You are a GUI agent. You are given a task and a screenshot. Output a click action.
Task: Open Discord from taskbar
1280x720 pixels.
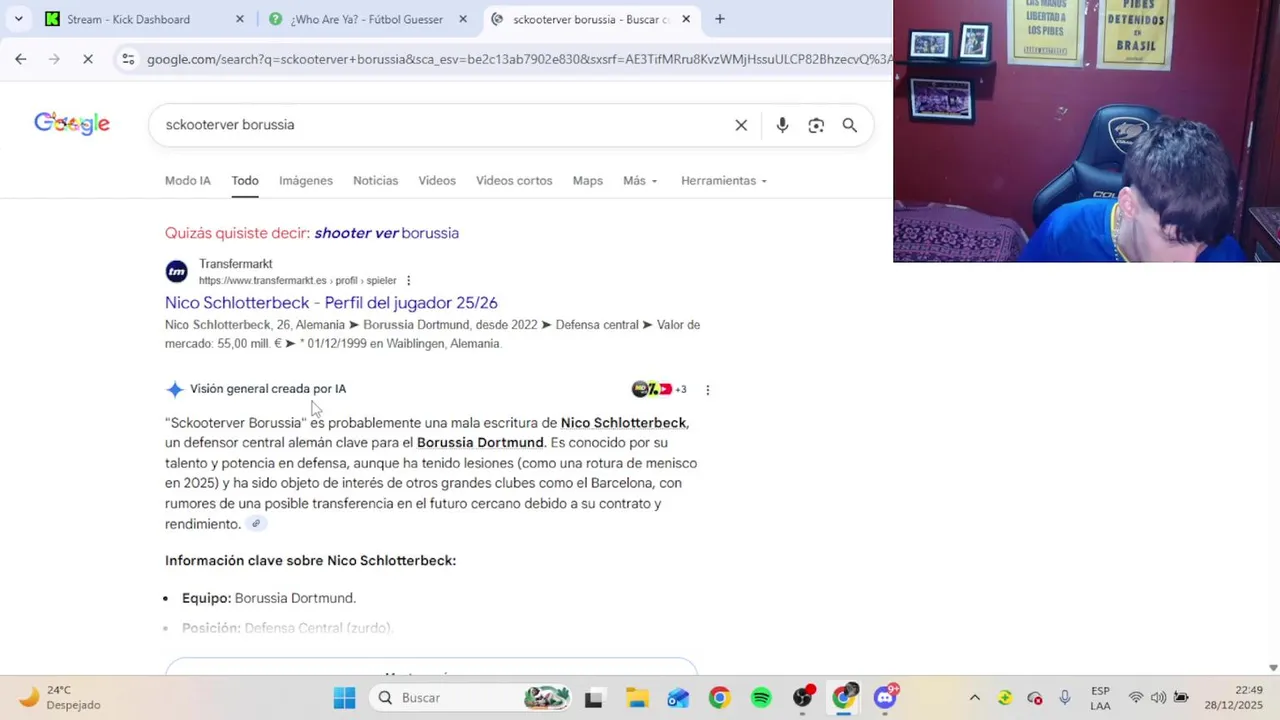[886, 698]
